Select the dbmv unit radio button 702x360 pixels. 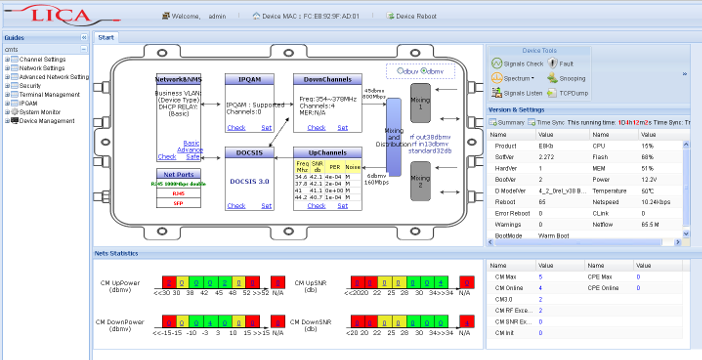pos(424,71)
